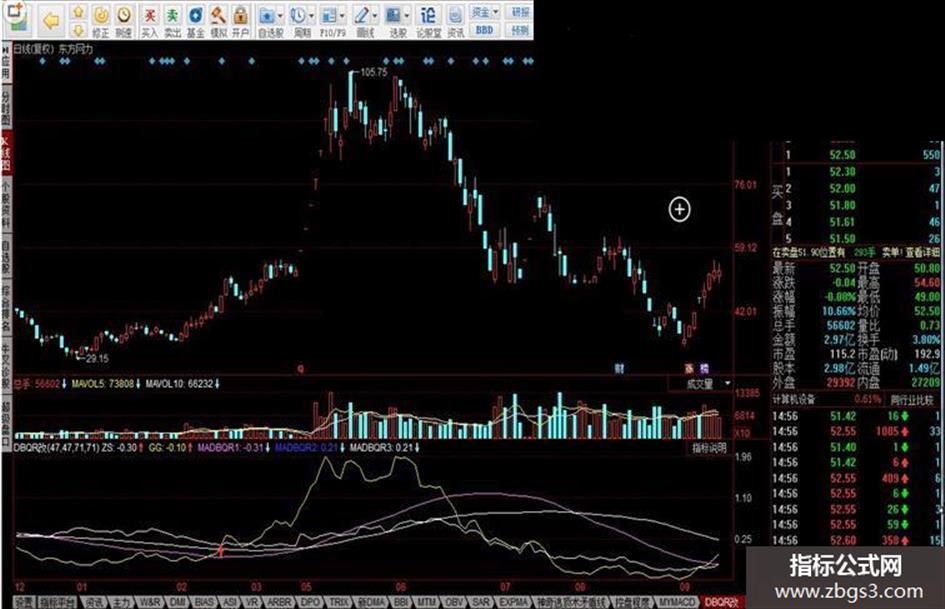Switch to the MTM indicator tab
Image resolution: width=945 pixels, height=609 pixels.
[x=427, y=602]
